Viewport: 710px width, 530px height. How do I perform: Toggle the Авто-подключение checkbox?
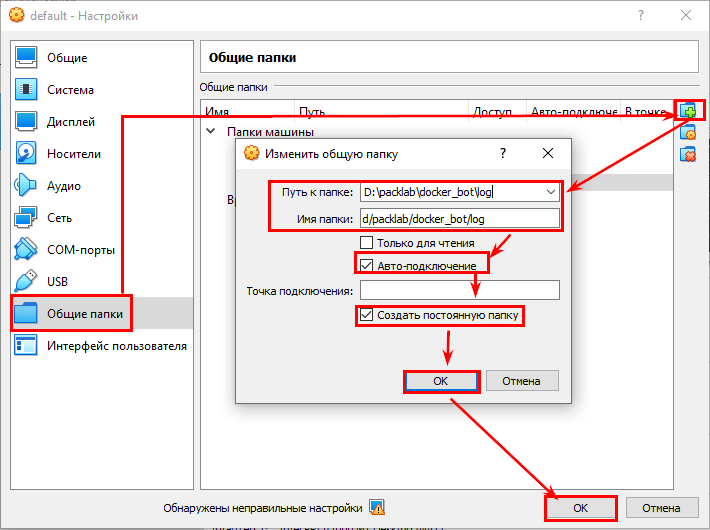pos(366,265)
